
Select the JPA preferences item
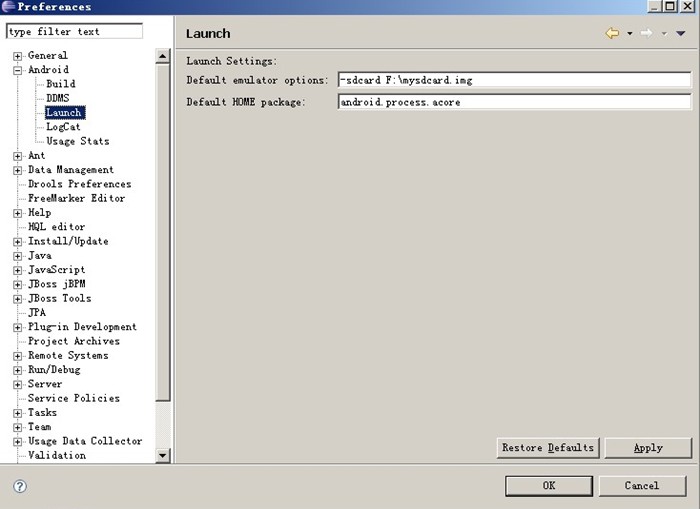click(x=37, y=313)
